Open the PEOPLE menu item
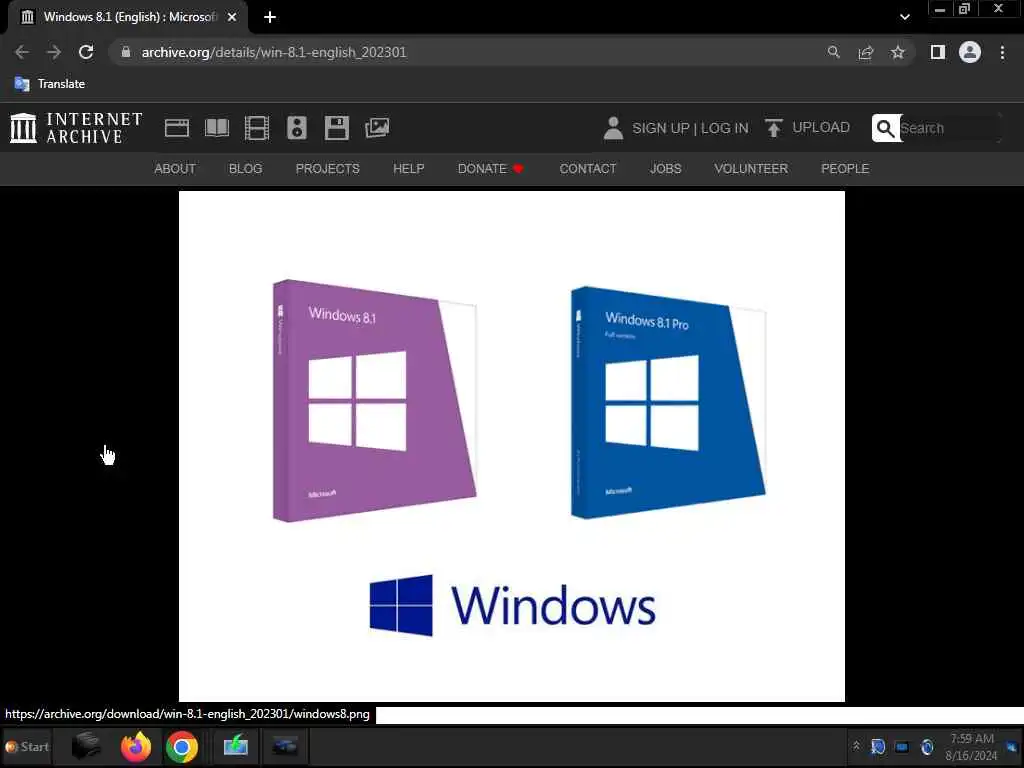 (x=845, y=168)
